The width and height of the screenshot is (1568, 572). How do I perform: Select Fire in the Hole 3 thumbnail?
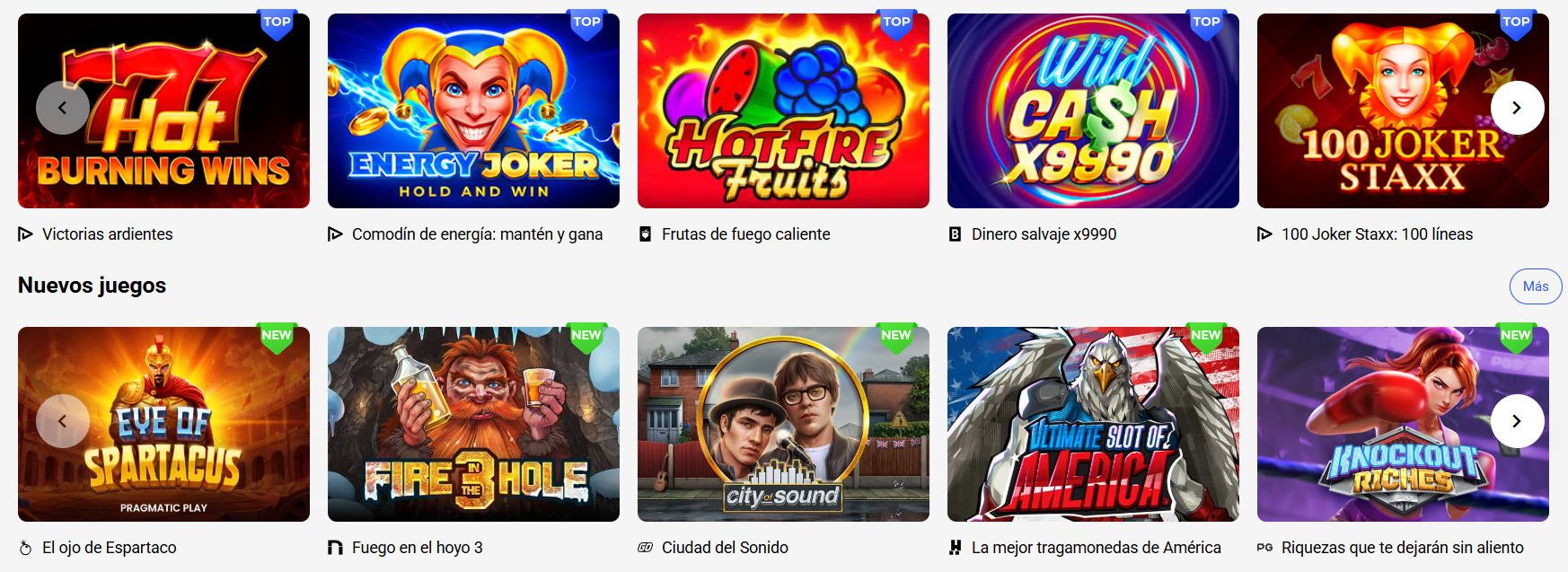click(473, 424)
